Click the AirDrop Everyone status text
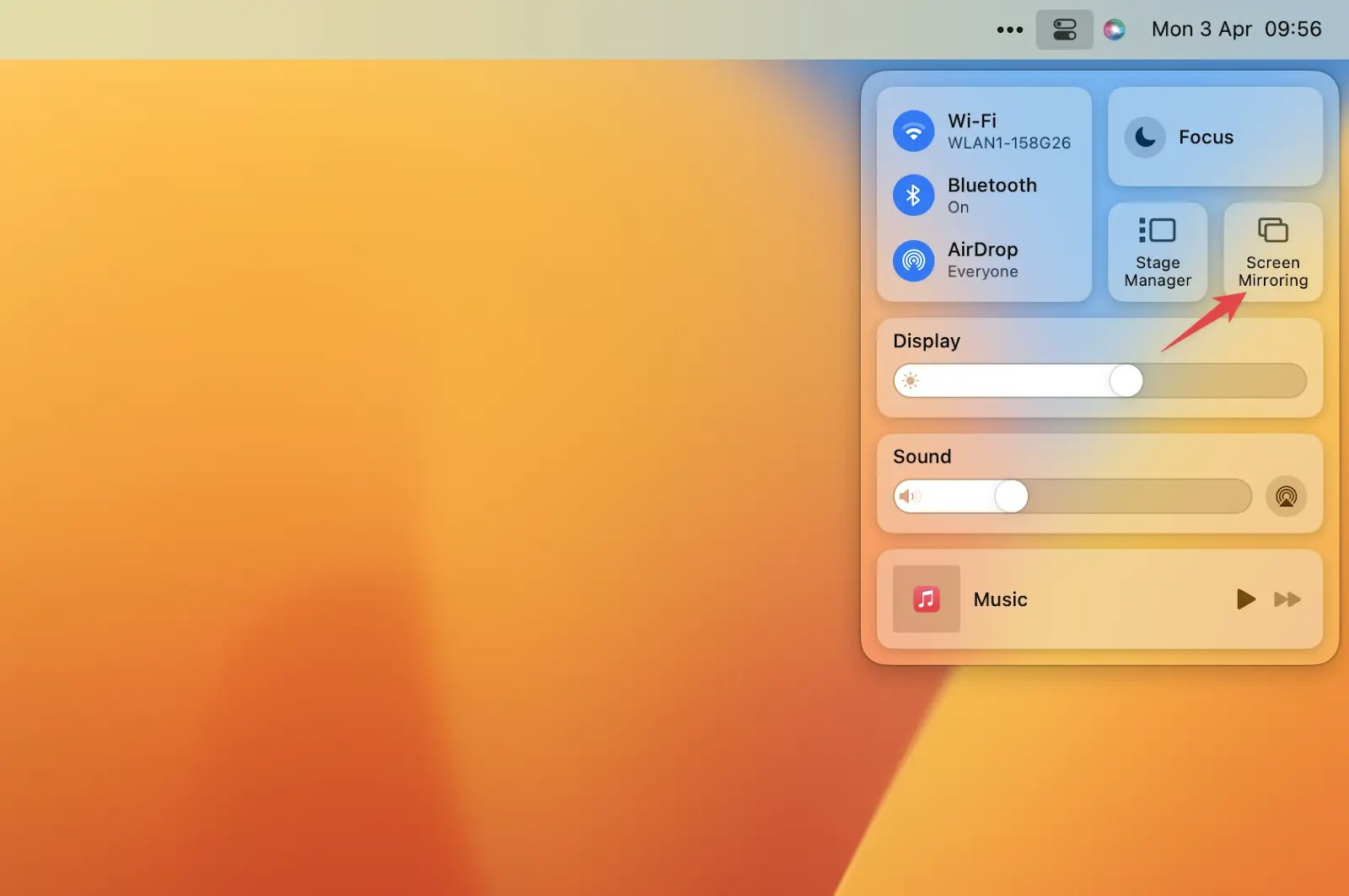Viewport: 1349px width, 896px height. tap(983, 271)
